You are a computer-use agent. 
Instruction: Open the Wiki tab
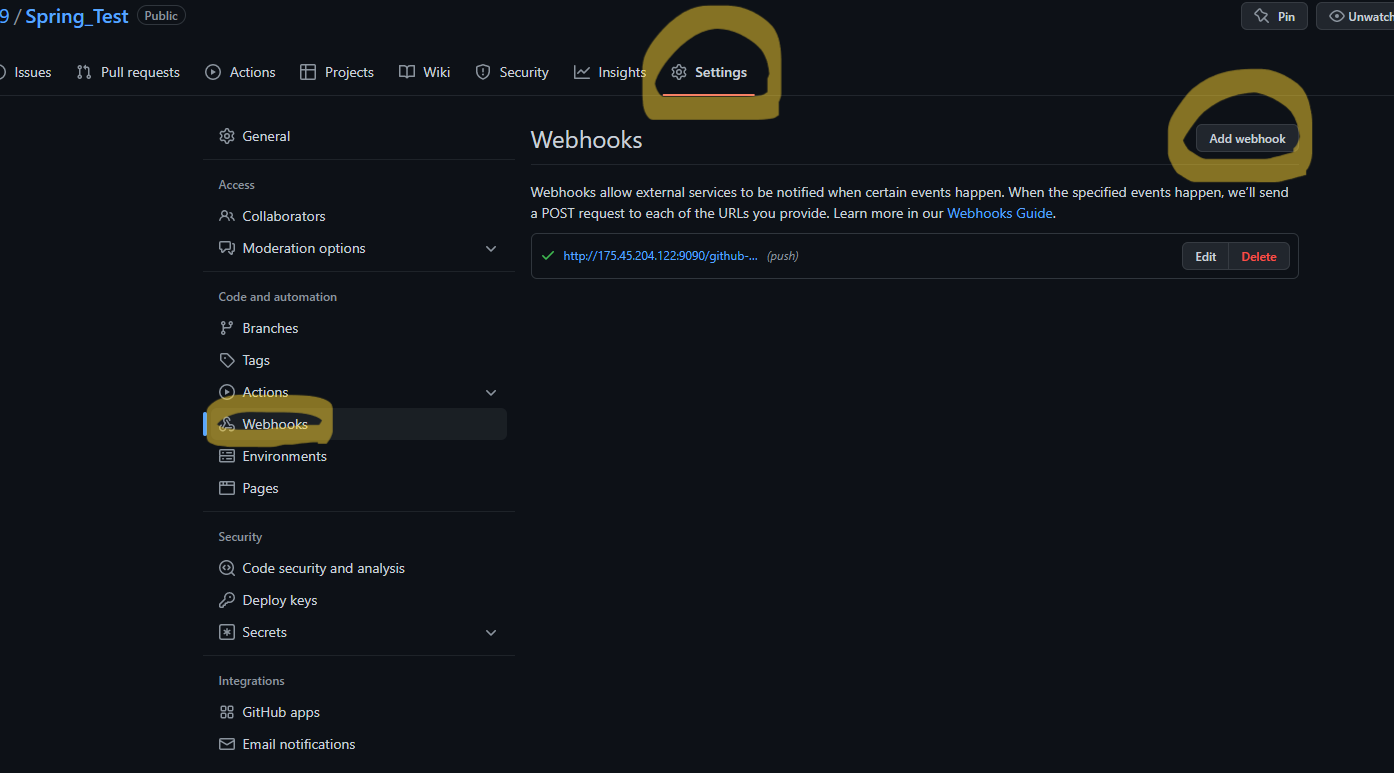click(424, 72)
